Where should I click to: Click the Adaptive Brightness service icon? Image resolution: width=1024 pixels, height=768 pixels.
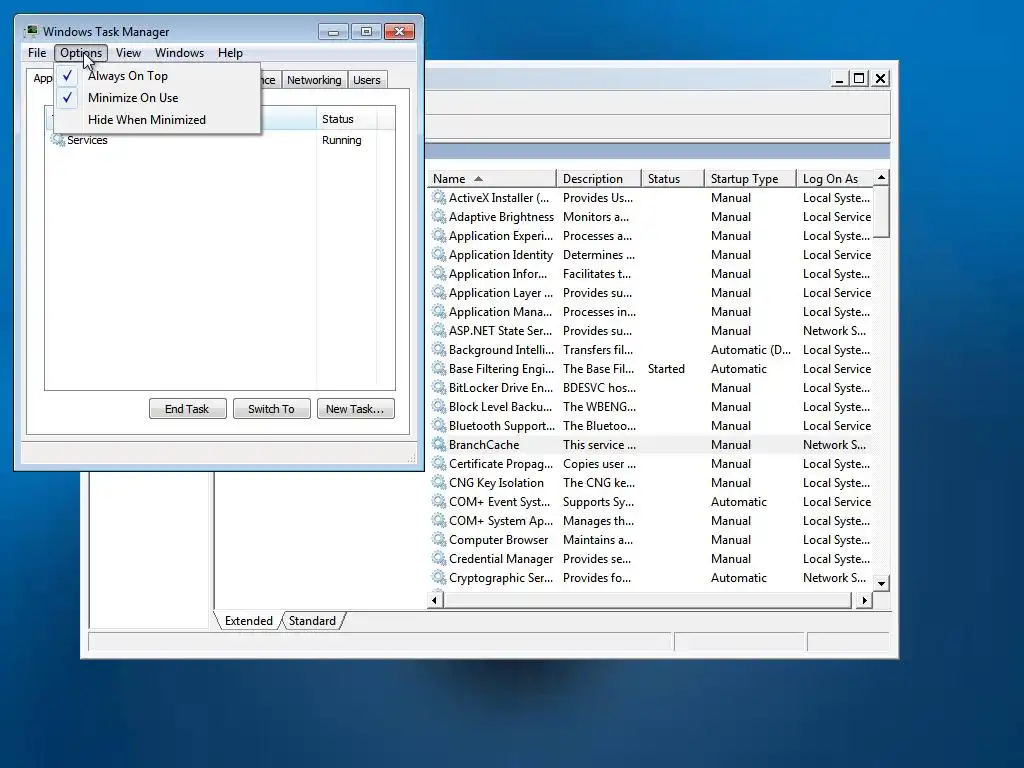(439, 216)
